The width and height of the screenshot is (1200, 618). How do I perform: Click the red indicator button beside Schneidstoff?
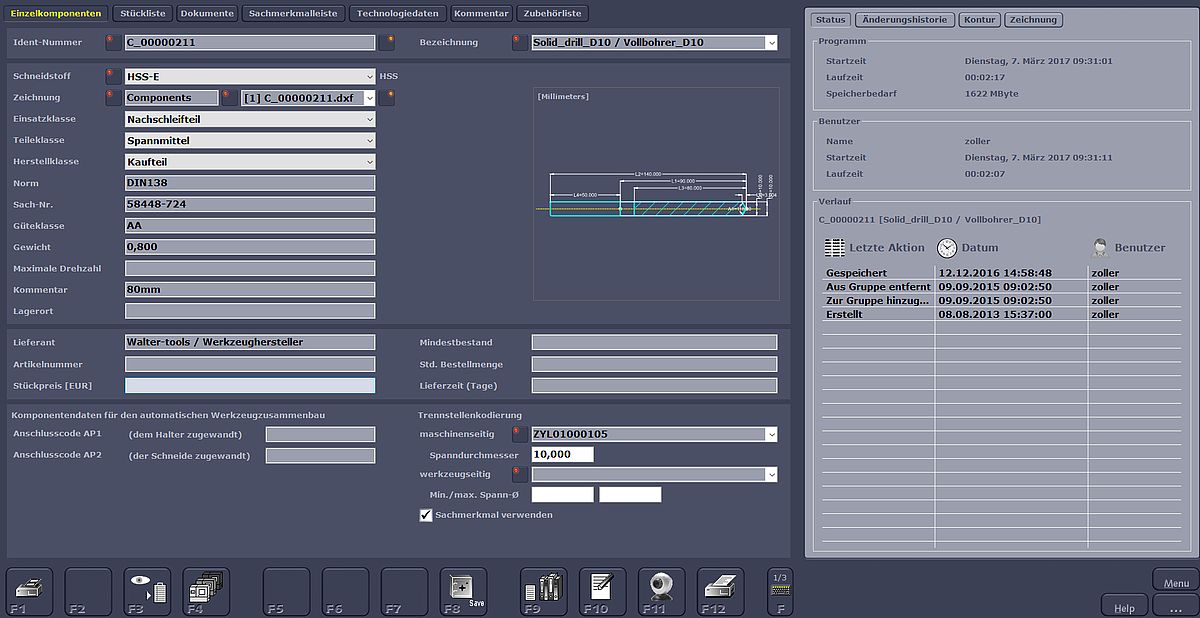coord(111,76)
